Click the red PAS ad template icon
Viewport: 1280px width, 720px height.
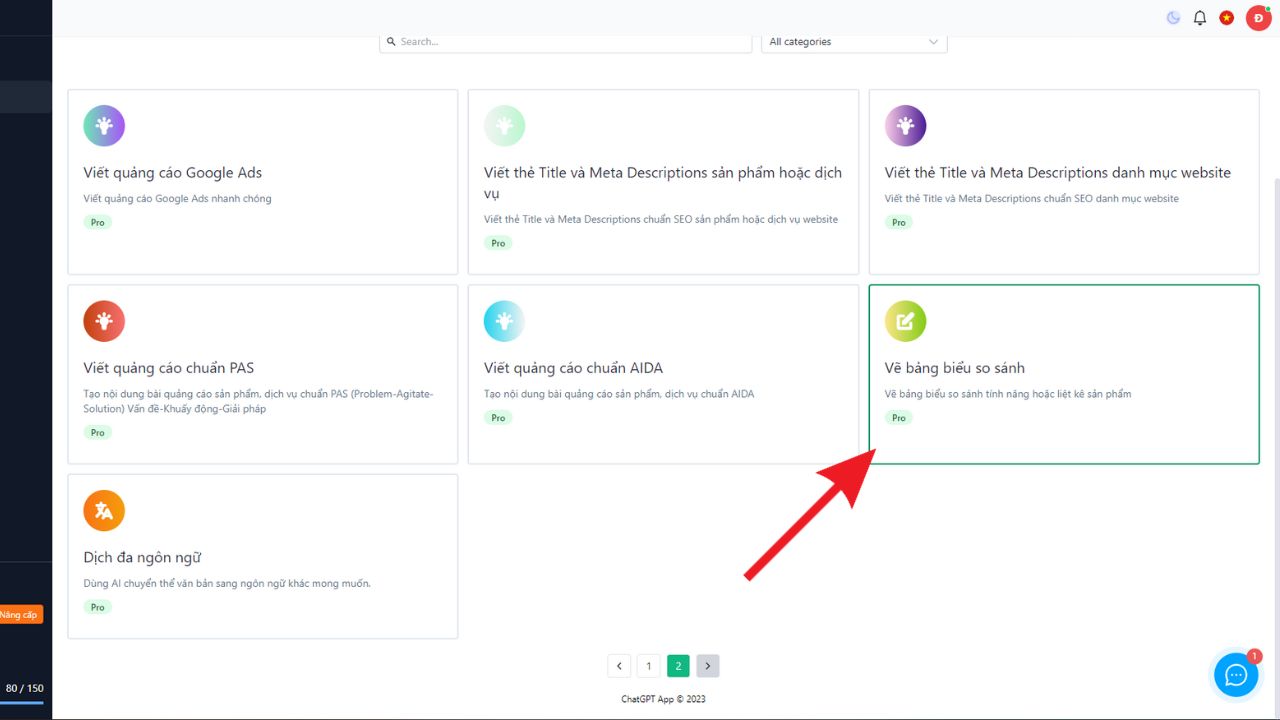click(104, 321)
